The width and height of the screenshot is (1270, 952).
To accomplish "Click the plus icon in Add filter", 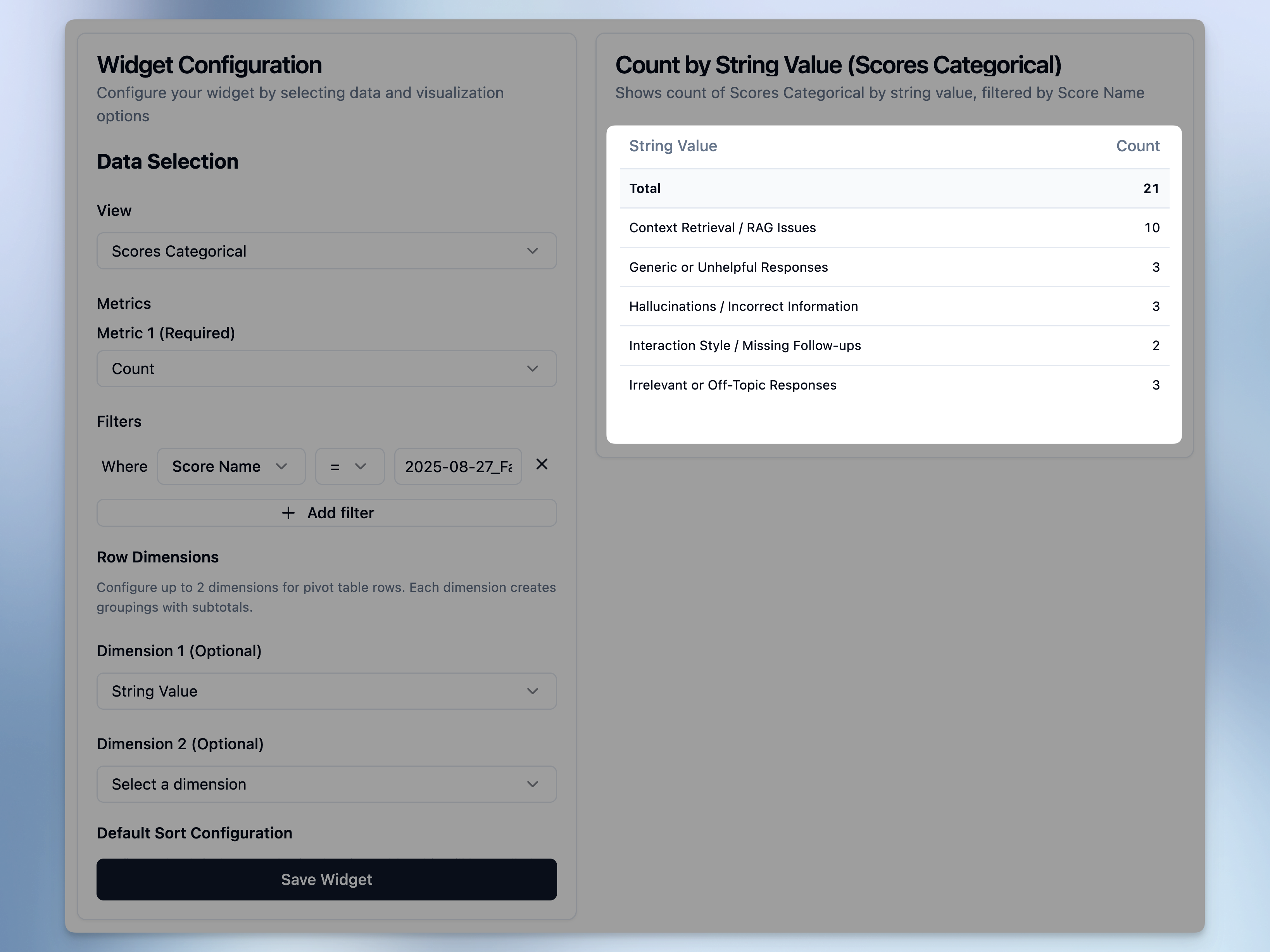I will click(288, 513).
